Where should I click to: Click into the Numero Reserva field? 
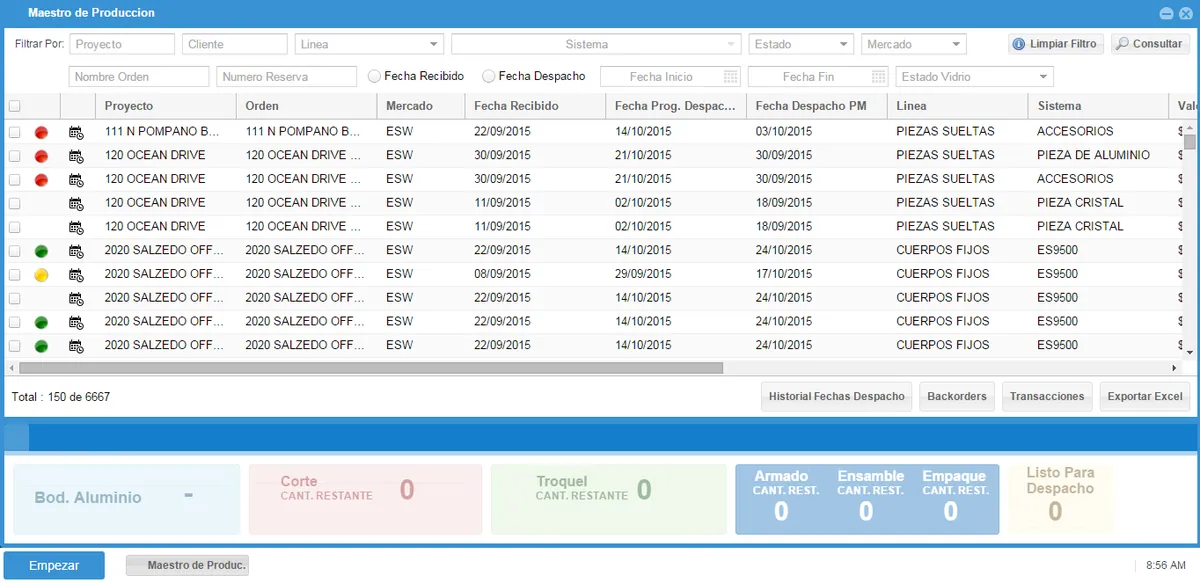click(286, 77)
